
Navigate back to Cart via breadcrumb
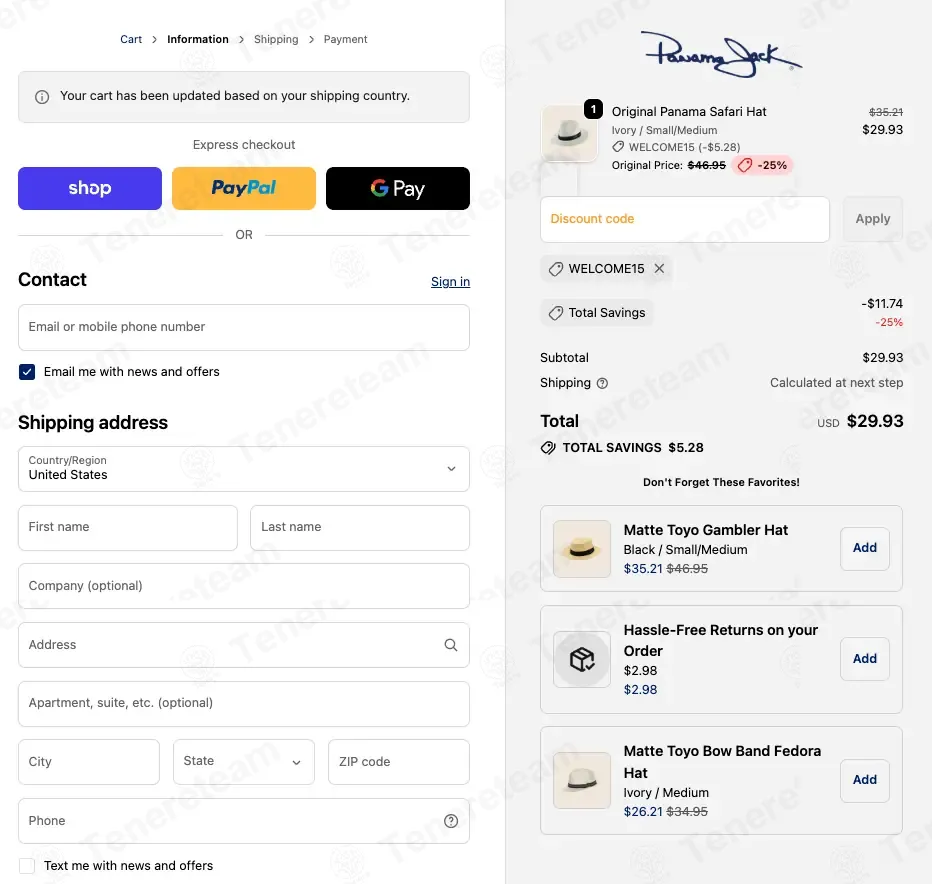pos(131,39)
